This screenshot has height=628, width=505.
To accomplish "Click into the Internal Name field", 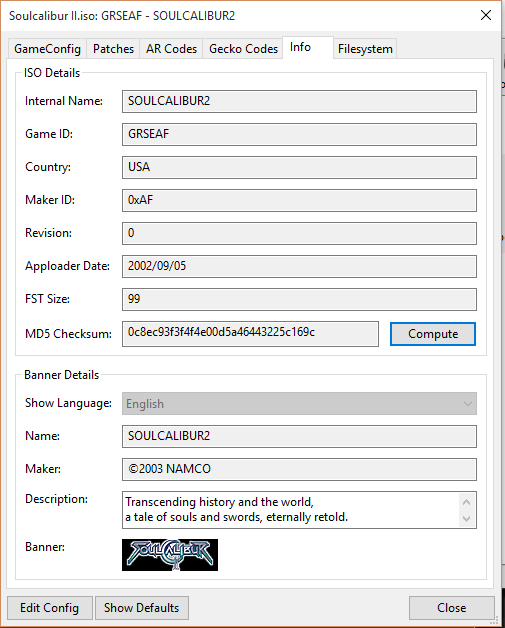I will coord(299,101).
